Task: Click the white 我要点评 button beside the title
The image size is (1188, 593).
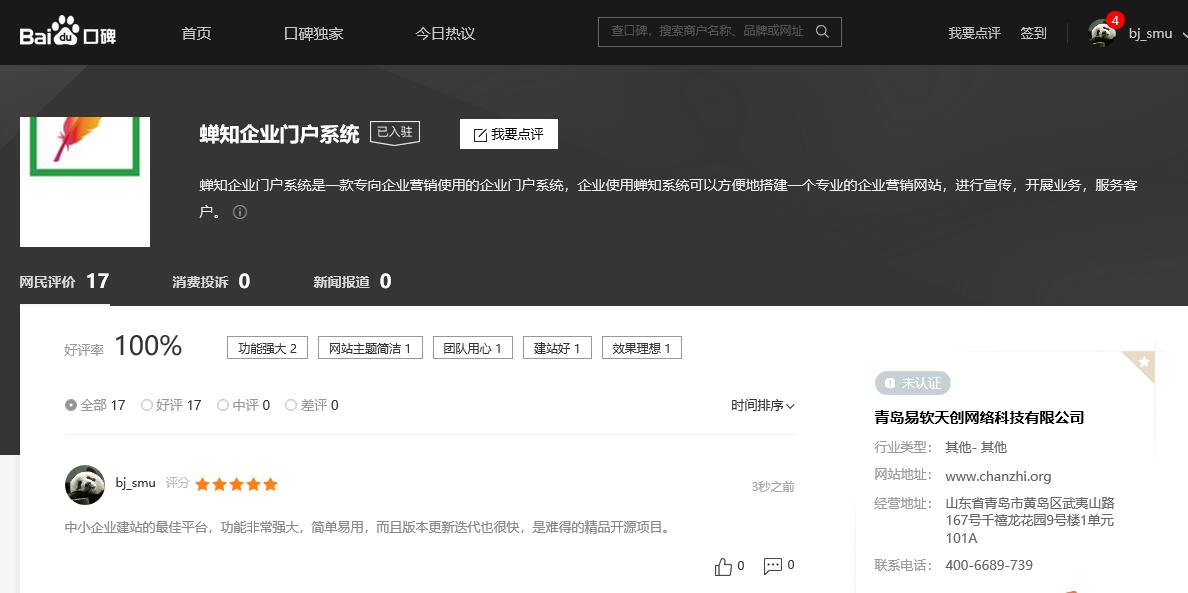Action: [508, 134]
